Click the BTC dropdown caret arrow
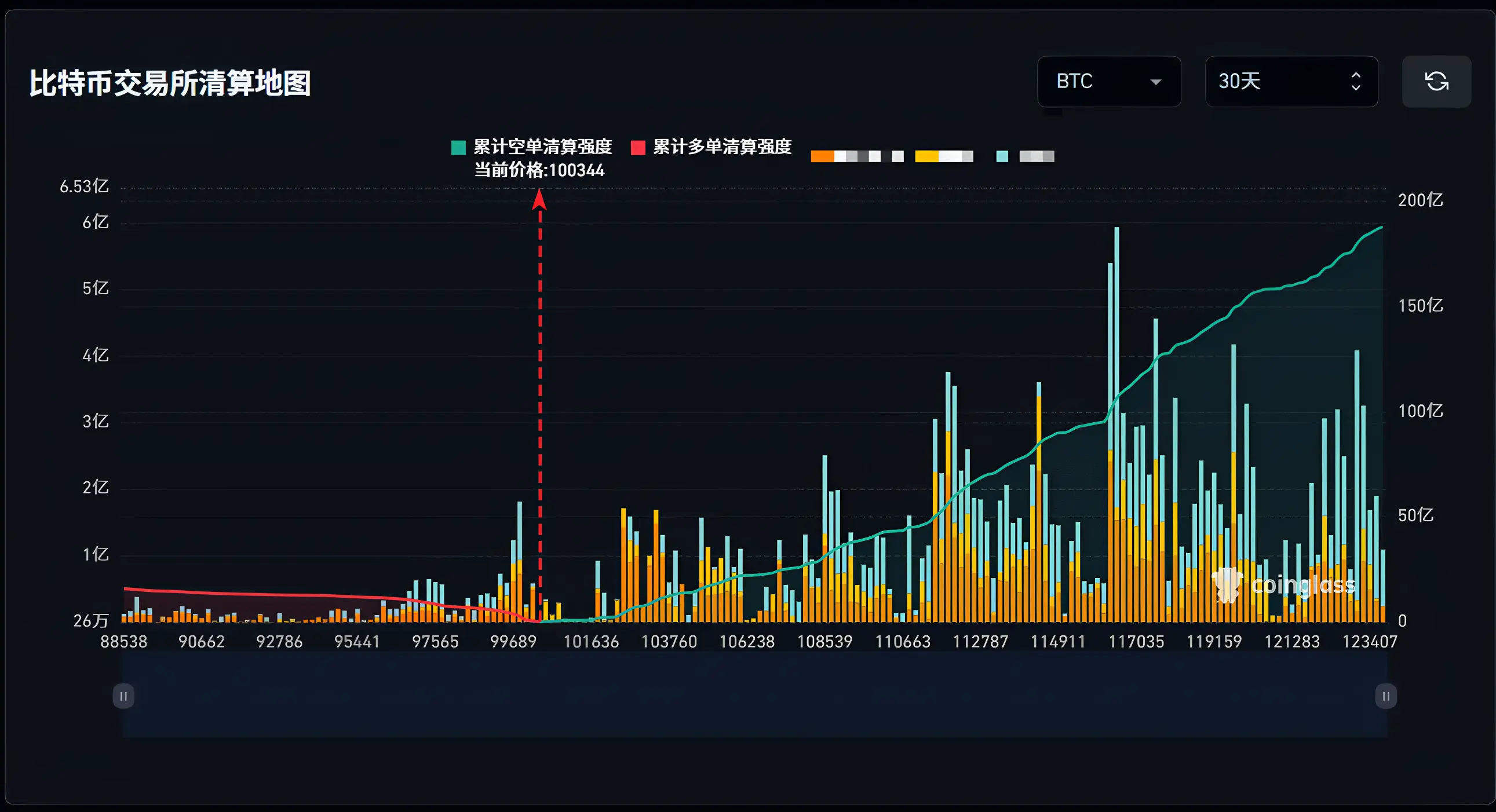1496x812 pixels. 1156,82
